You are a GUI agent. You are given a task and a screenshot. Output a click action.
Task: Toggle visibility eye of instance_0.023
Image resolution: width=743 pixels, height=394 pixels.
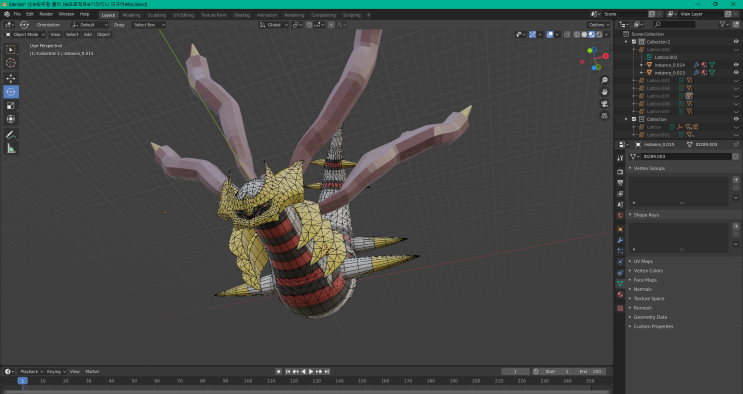[x=736, y=73]
